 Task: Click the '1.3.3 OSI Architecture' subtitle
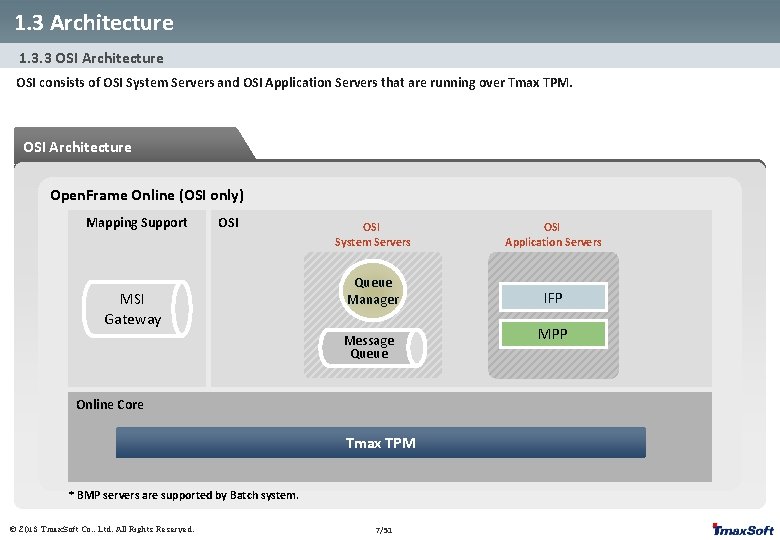pyautogui.click(x=91, y=58)
